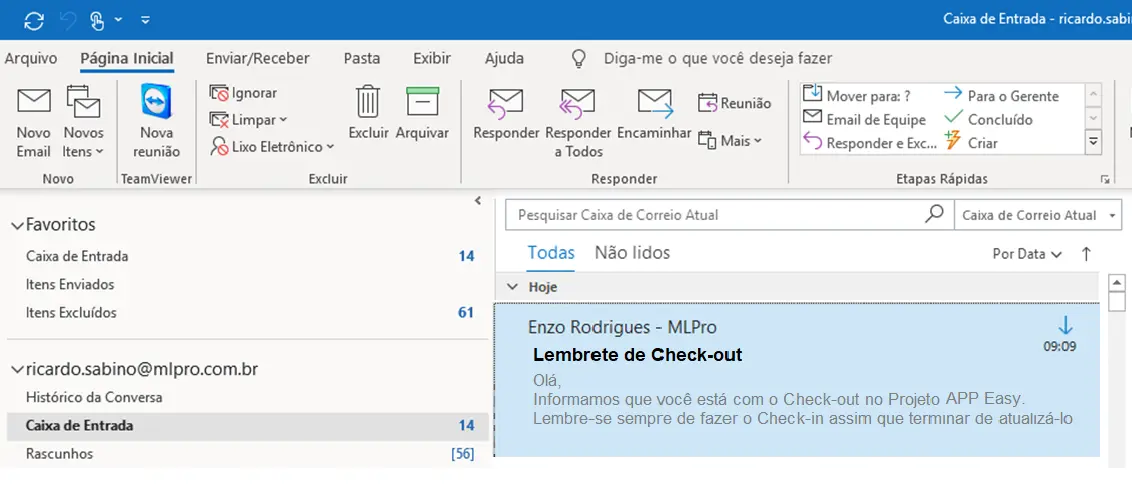Open Caixa de Correio Atual scope dropdown
This screenshot has width=1132, height=485.
[x=1040, y=215]
